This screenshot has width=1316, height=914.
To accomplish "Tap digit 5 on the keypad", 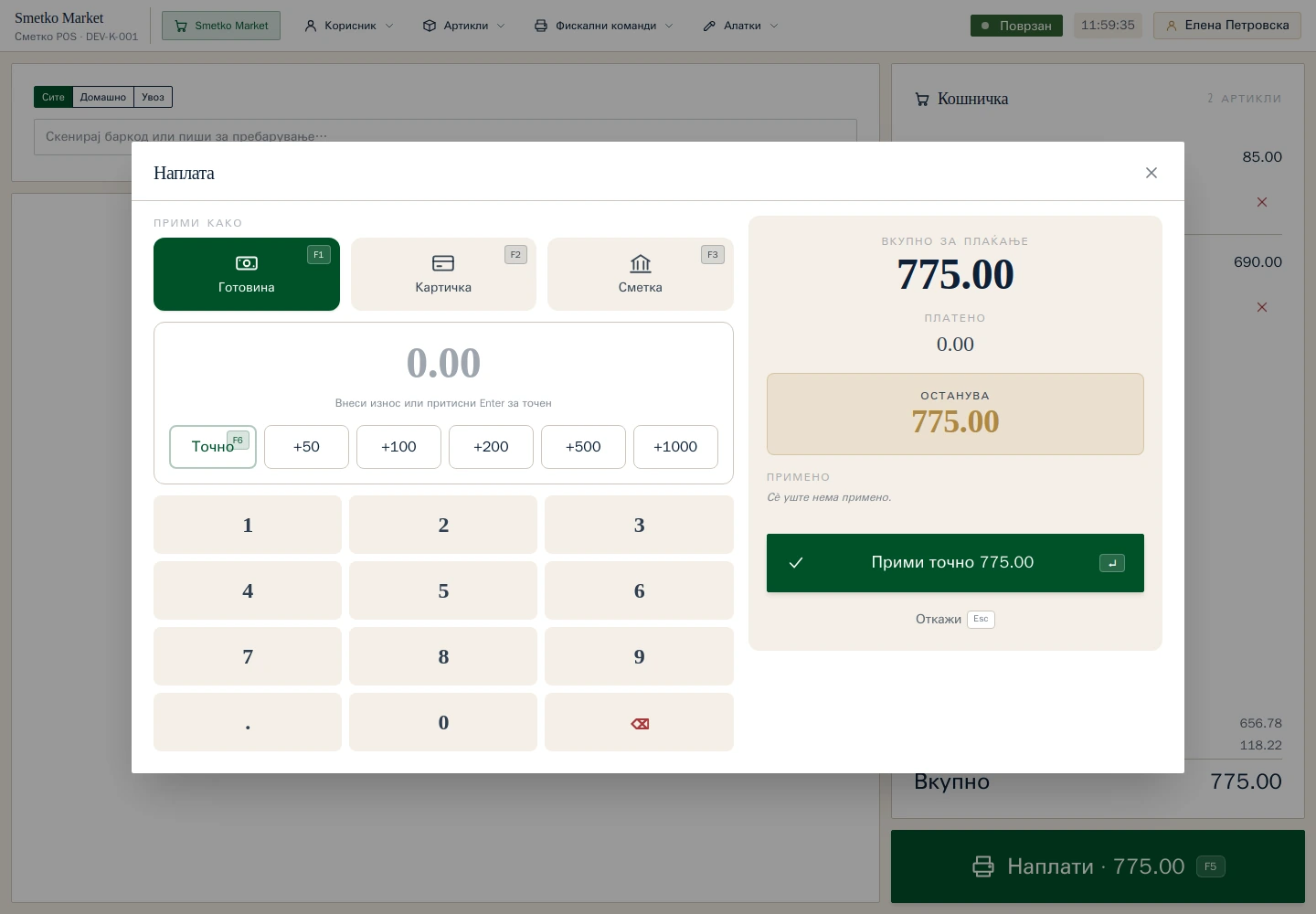I will tap(443, 590).
